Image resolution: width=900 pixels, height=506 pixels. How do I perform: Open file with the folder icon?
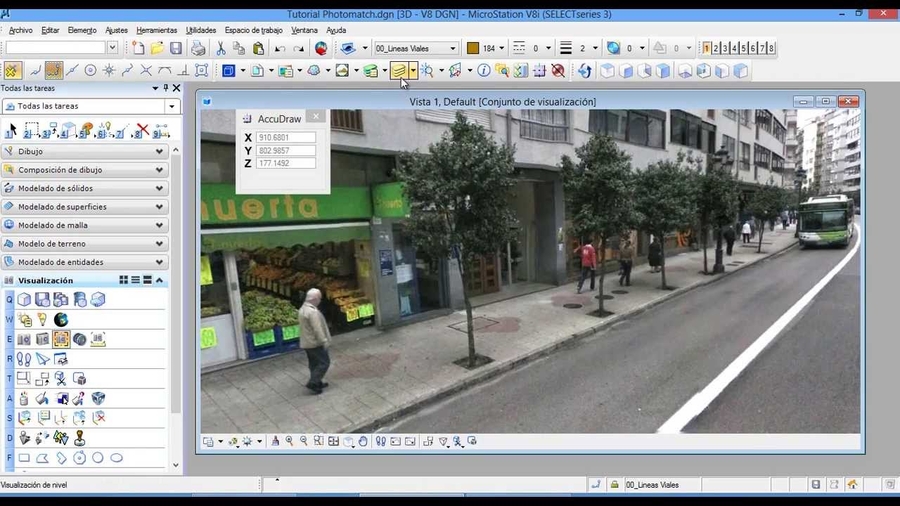point(157,48)
